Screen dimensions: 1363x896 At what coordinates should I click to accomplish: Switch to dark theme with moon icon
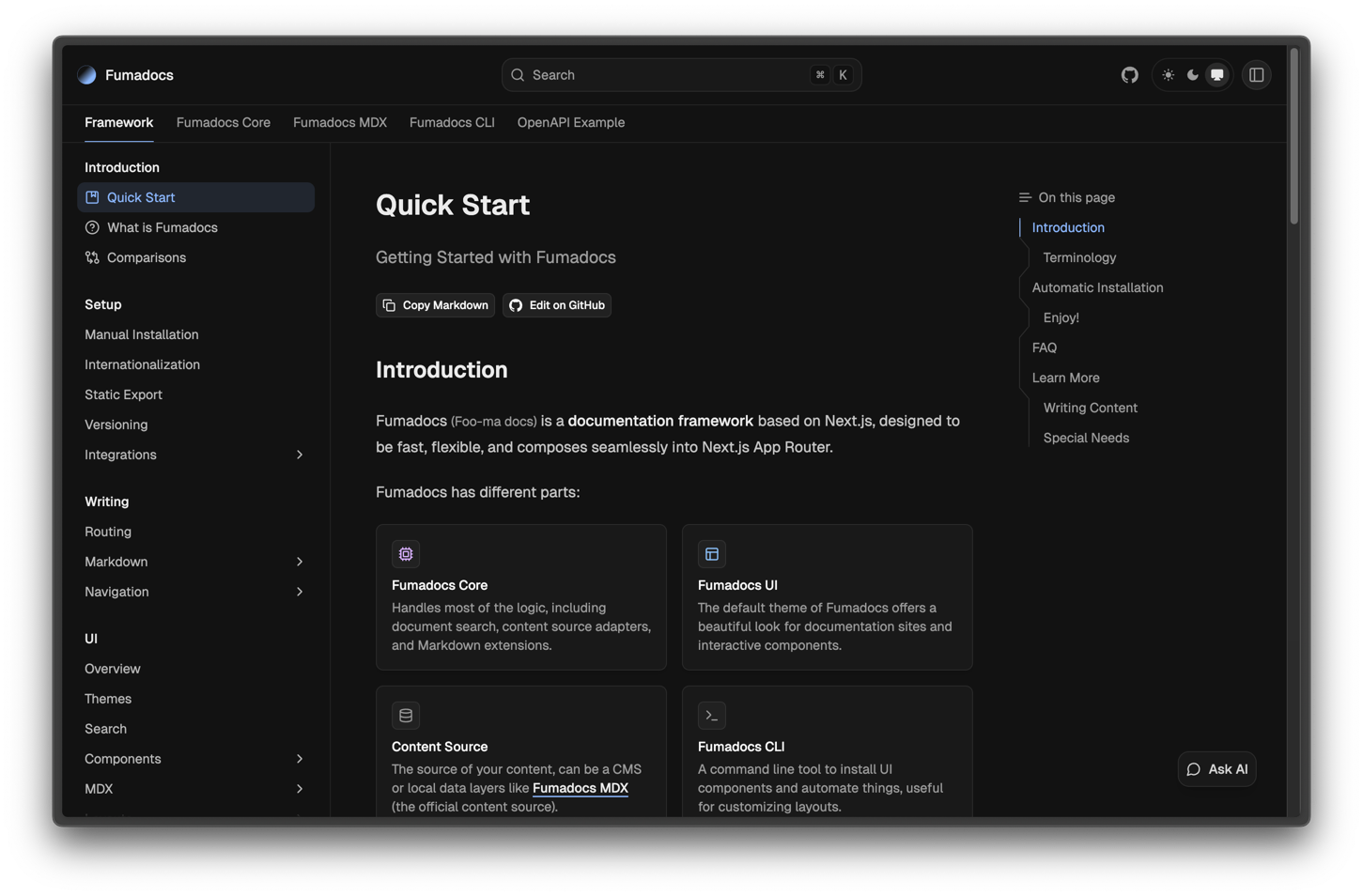pyautogui.click(x=1192, y=75)
